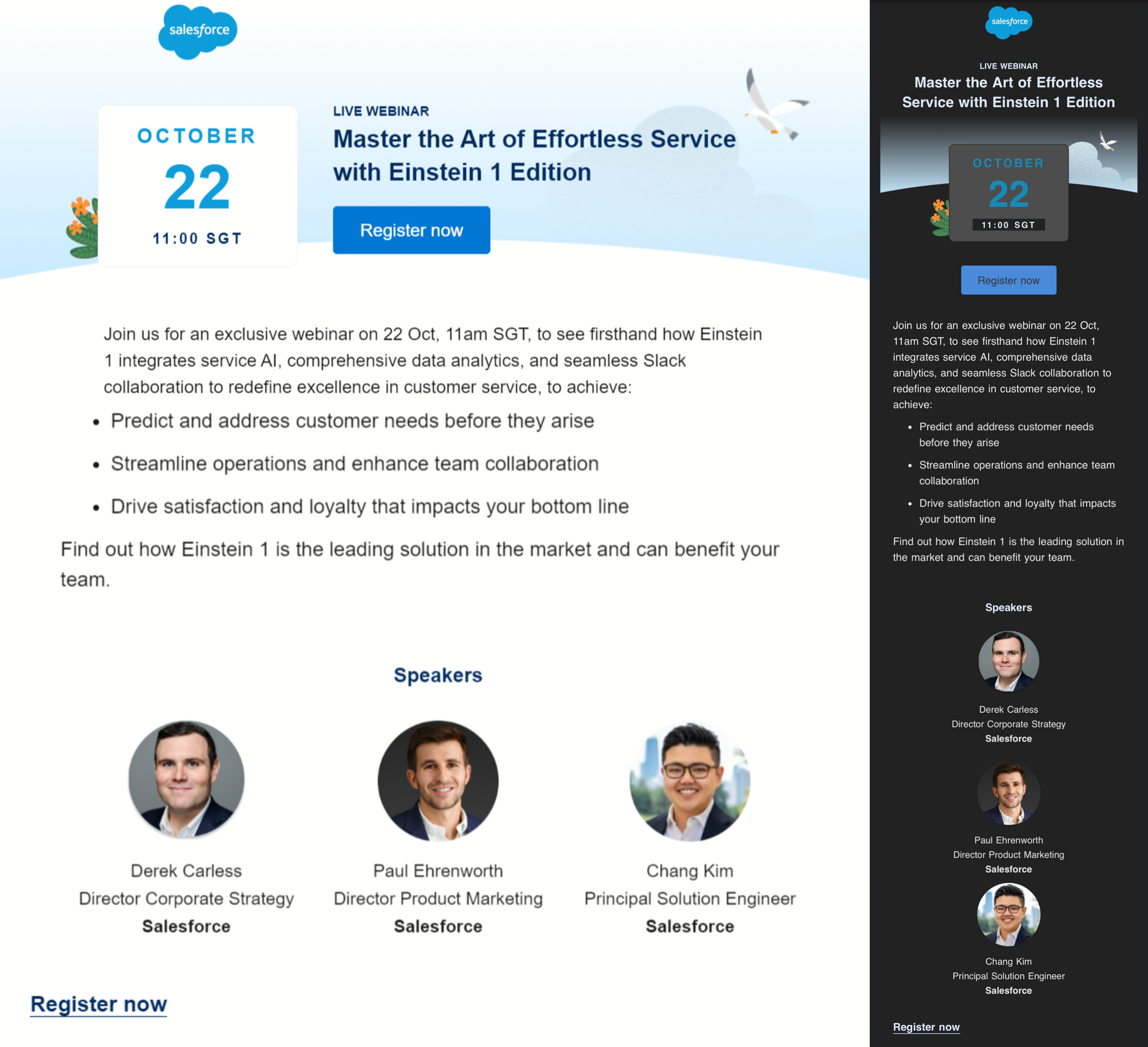Click the dark October 22 date card
This screenshot has height=1047, width=1148.
(1008, 193)
